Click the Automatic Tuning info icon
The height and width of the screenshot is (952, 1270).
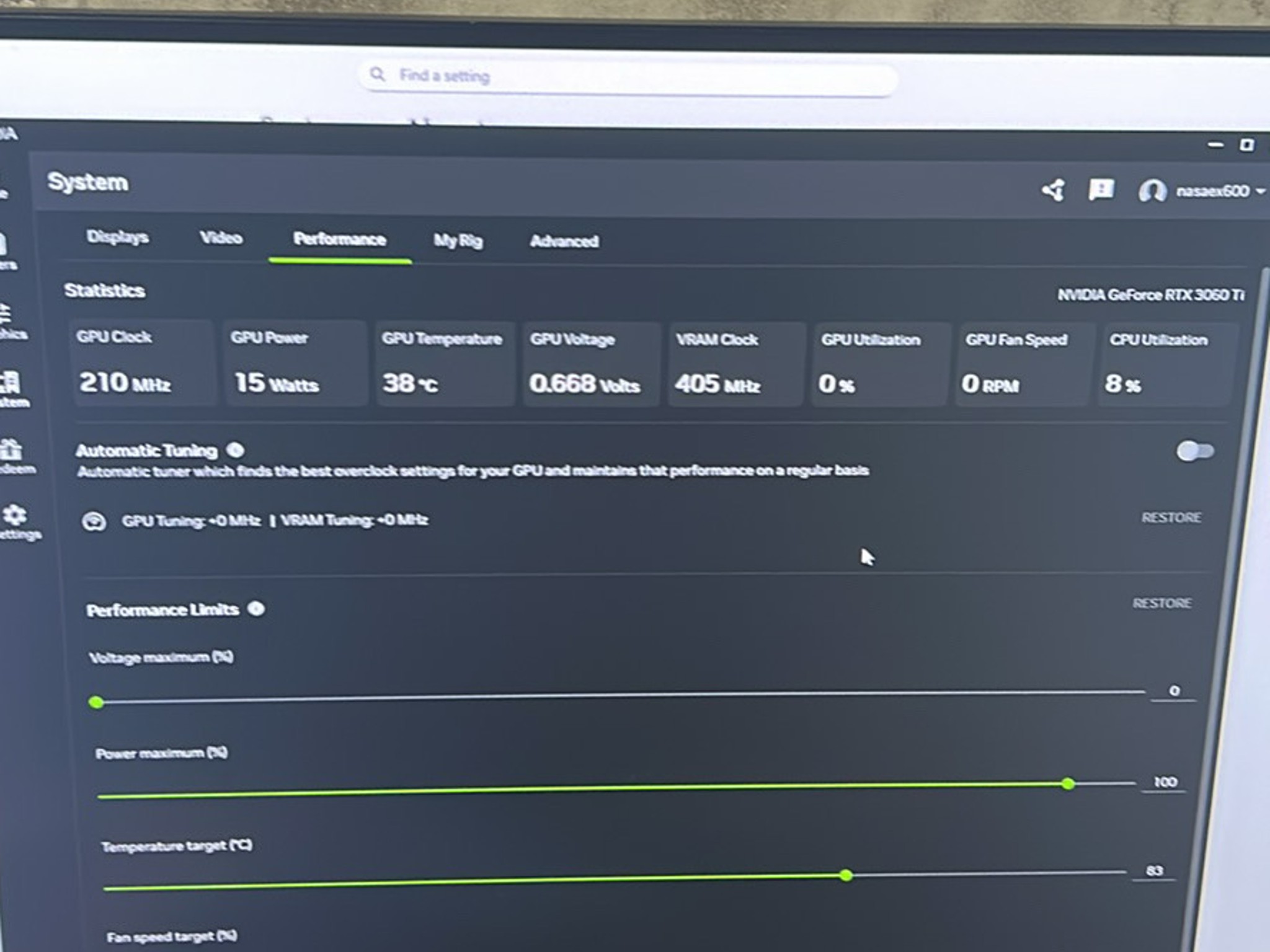pos(235,450)
